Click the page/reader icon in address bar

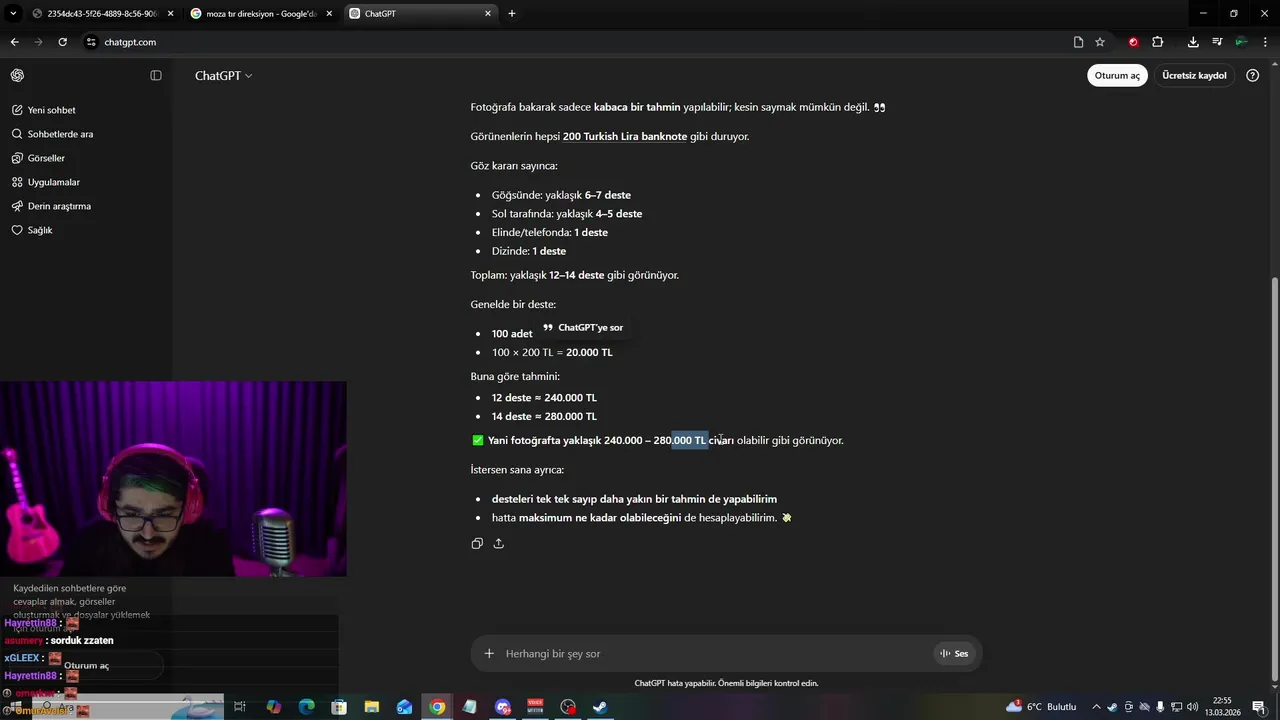tap(1078, 42)
